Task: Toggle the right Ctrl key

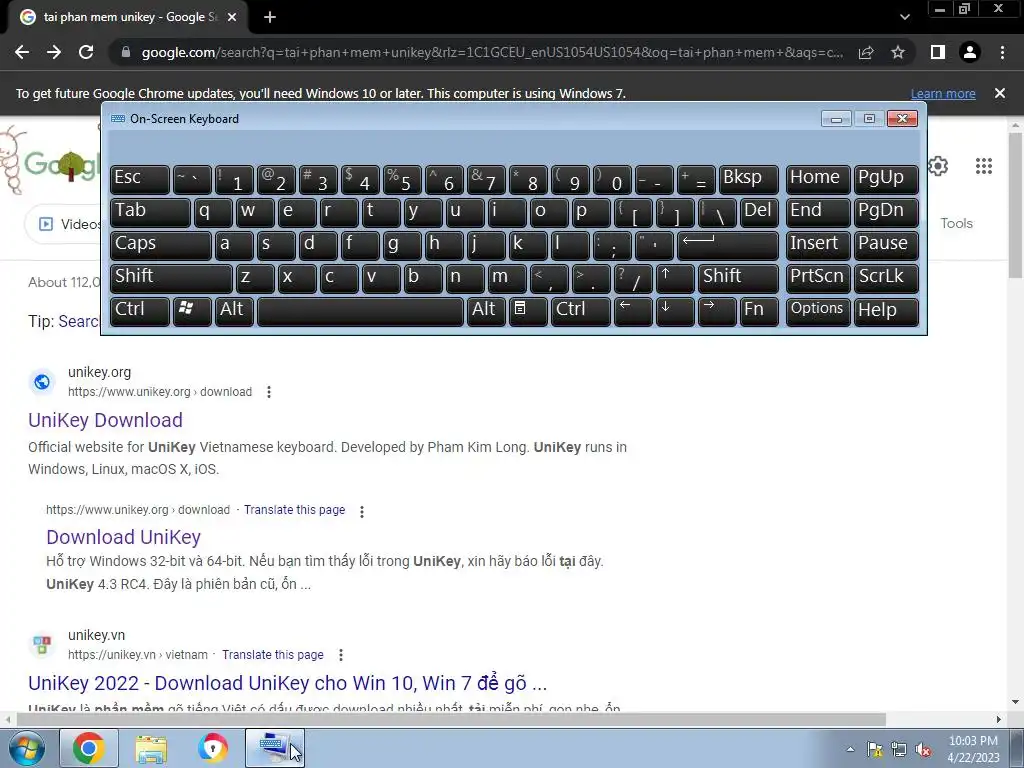Action: [x=581, y=311]
